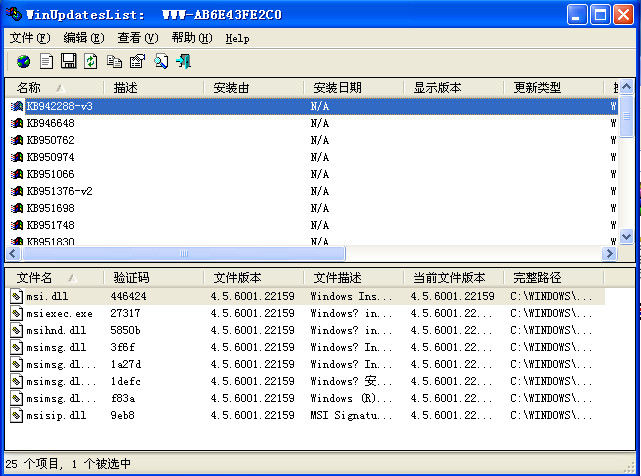Sort by 更新类型 column header
This screenshot has height=476, width=641.
coord(553,88)
